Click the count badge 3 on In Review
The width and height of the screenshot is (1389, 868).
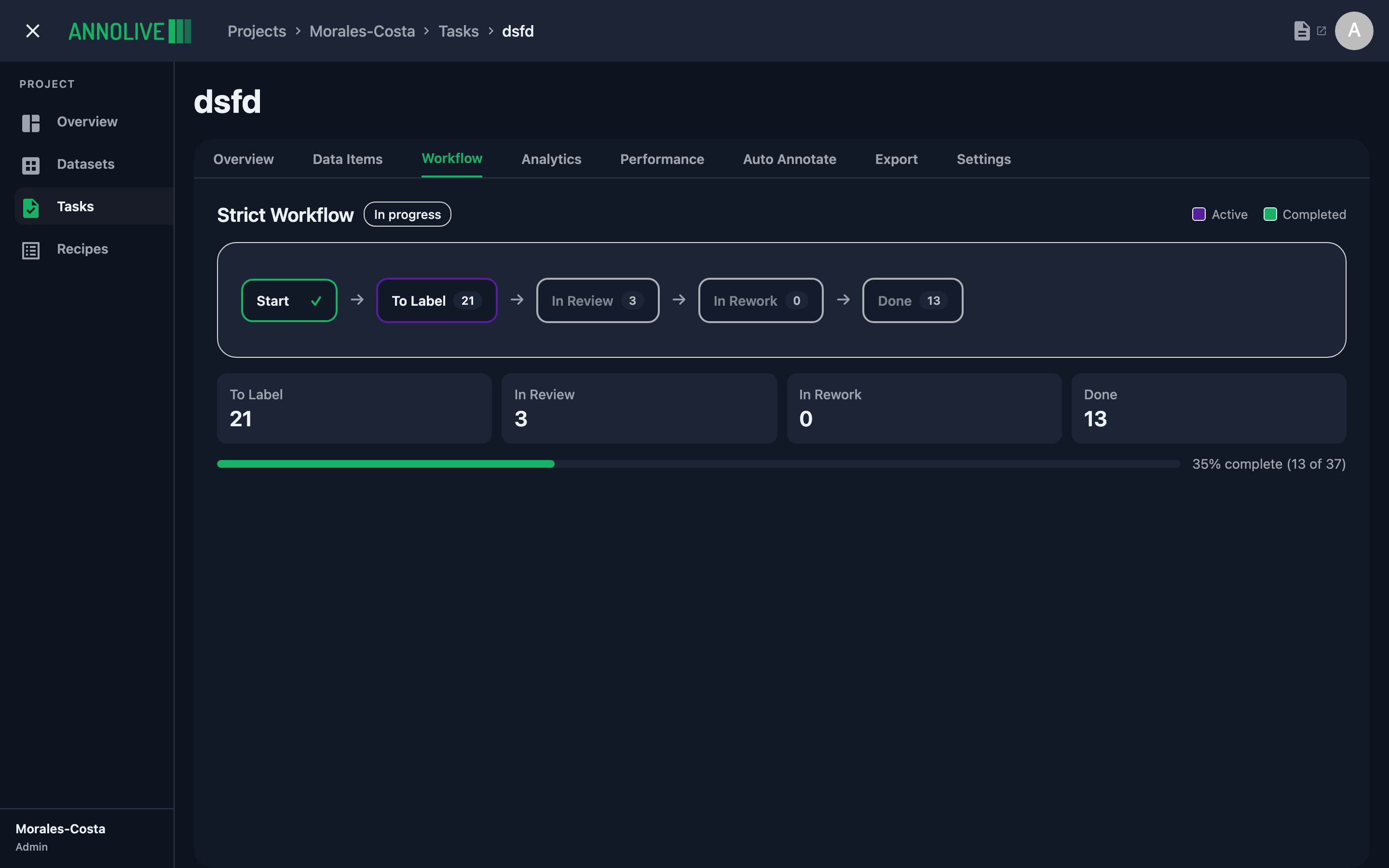click(632, 301)
